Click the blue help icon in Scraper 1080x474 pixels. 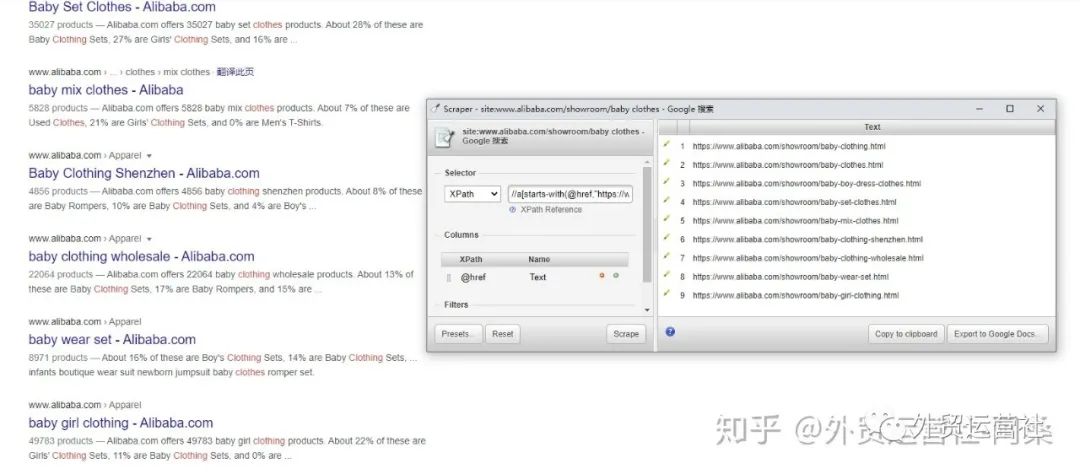coord(670,332)
